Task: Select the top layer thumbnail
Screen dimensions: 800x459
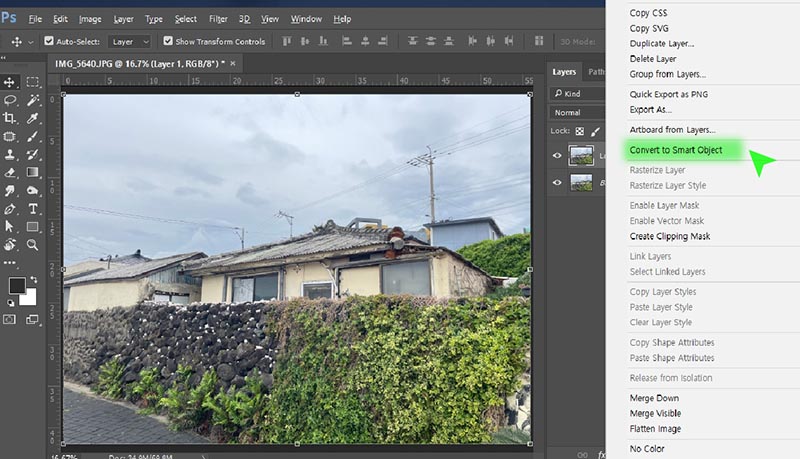Action: 581,156
